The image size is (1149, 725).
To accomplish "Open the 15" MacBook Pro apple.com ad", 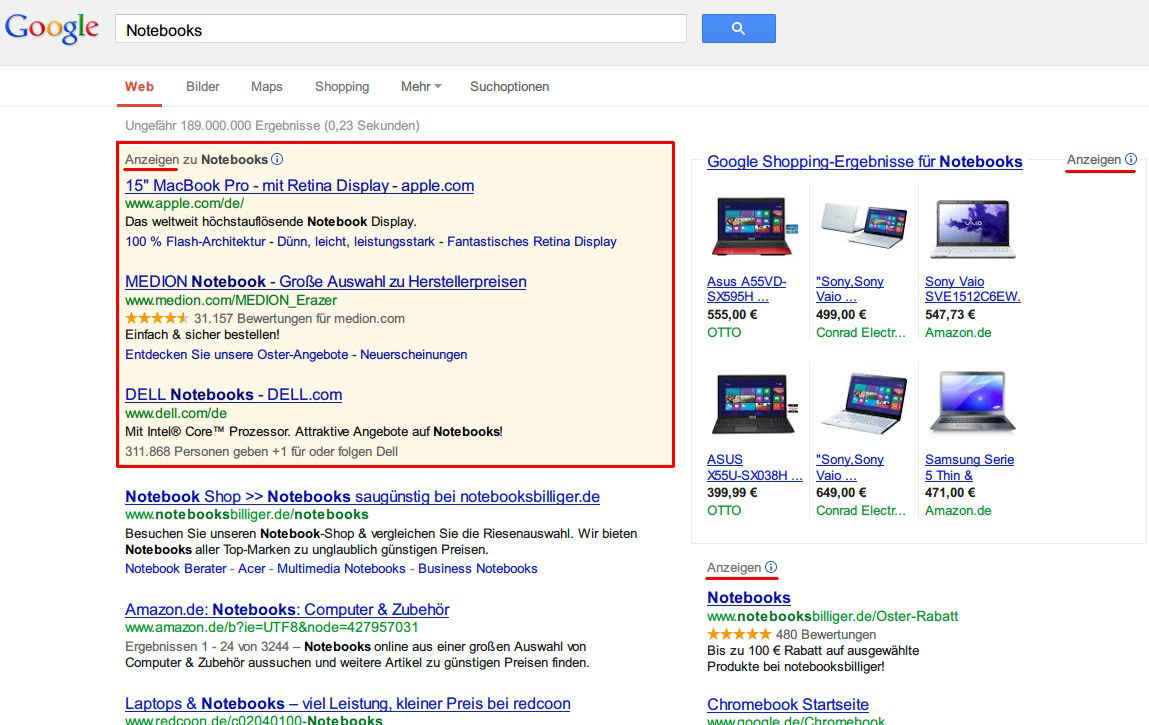I will click(300, 185).
